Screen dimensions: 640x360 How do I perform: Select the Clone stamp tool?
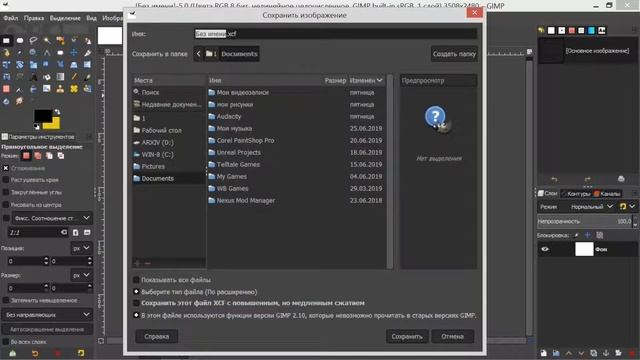coord(60,89)
